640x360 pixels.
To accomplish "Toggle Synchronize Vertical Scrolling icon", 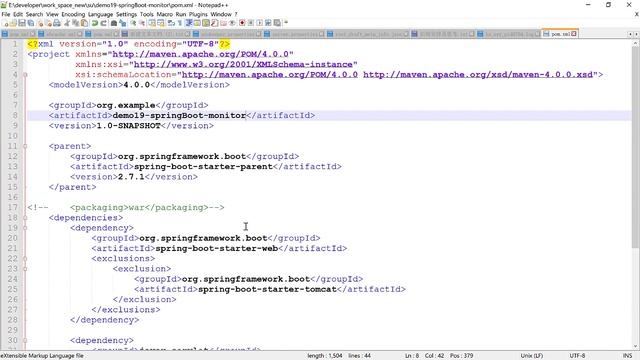I will [x=151, y=23].
